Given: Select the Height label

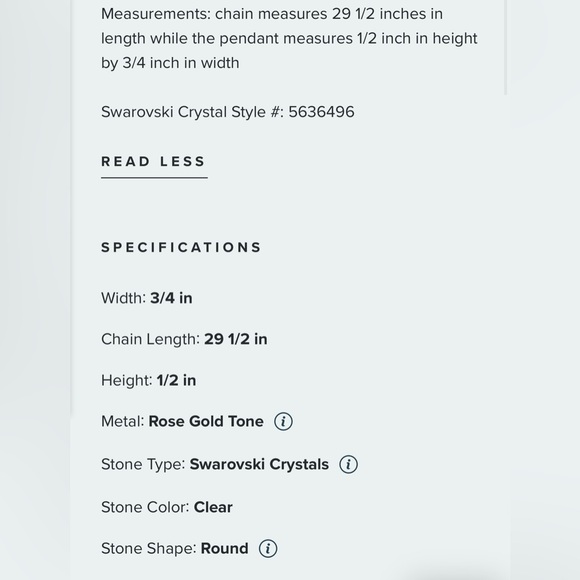Looking at the screenshot, I should 127,380.
